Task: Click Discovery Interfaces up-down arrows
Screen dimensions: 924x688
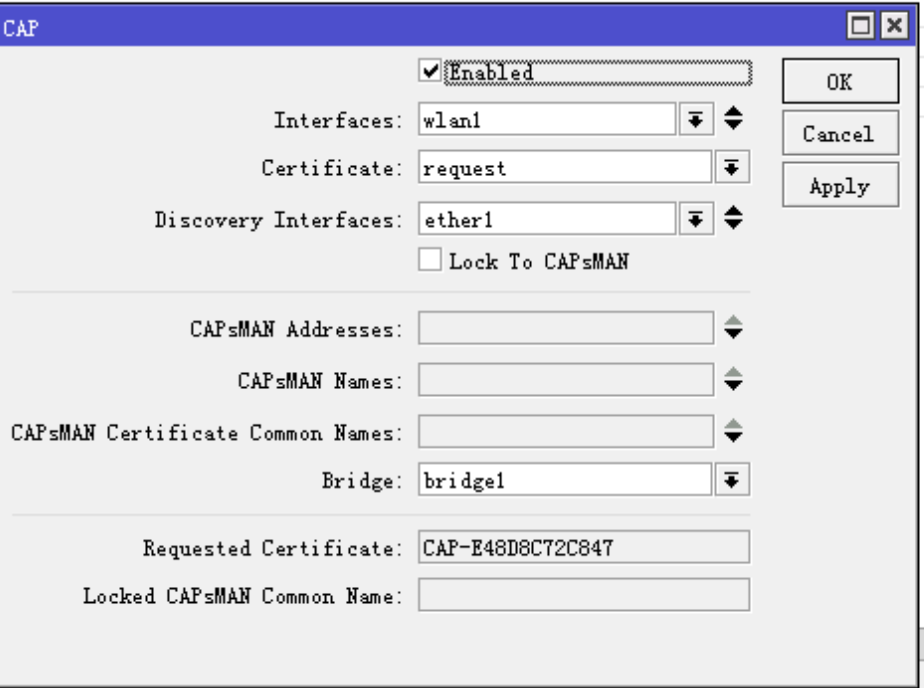Action: 733,218
